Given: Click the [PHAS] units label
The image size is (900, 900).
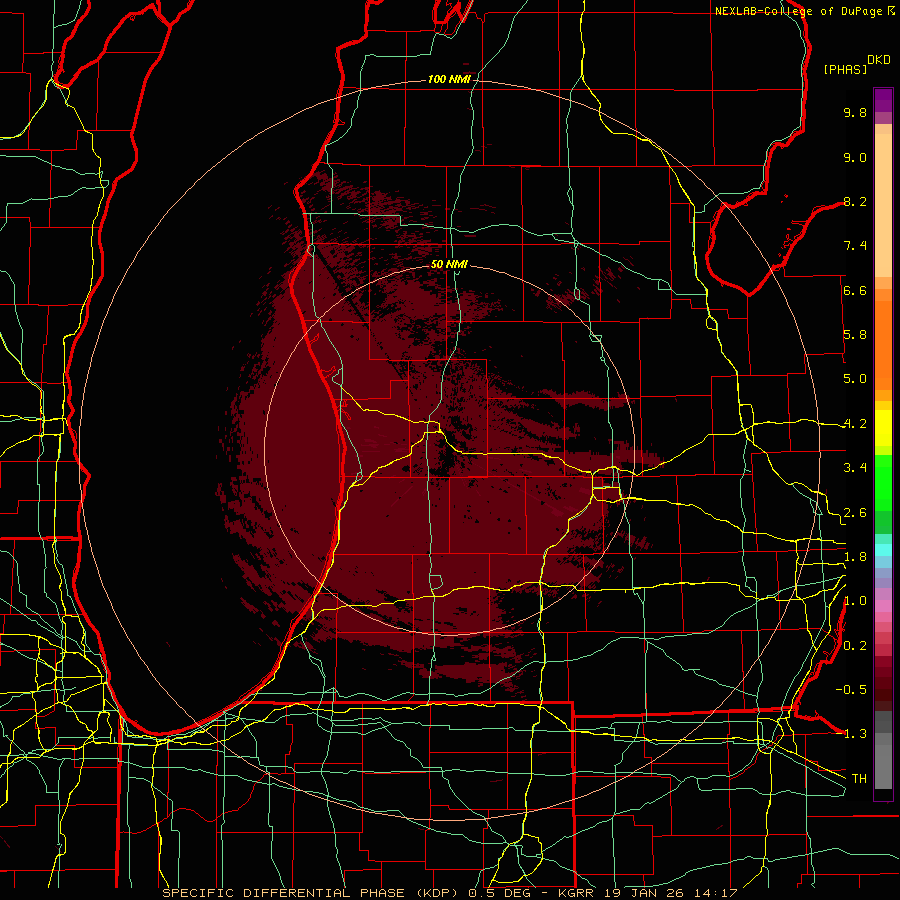Looking at the screenshot, I should coord(845,69).
